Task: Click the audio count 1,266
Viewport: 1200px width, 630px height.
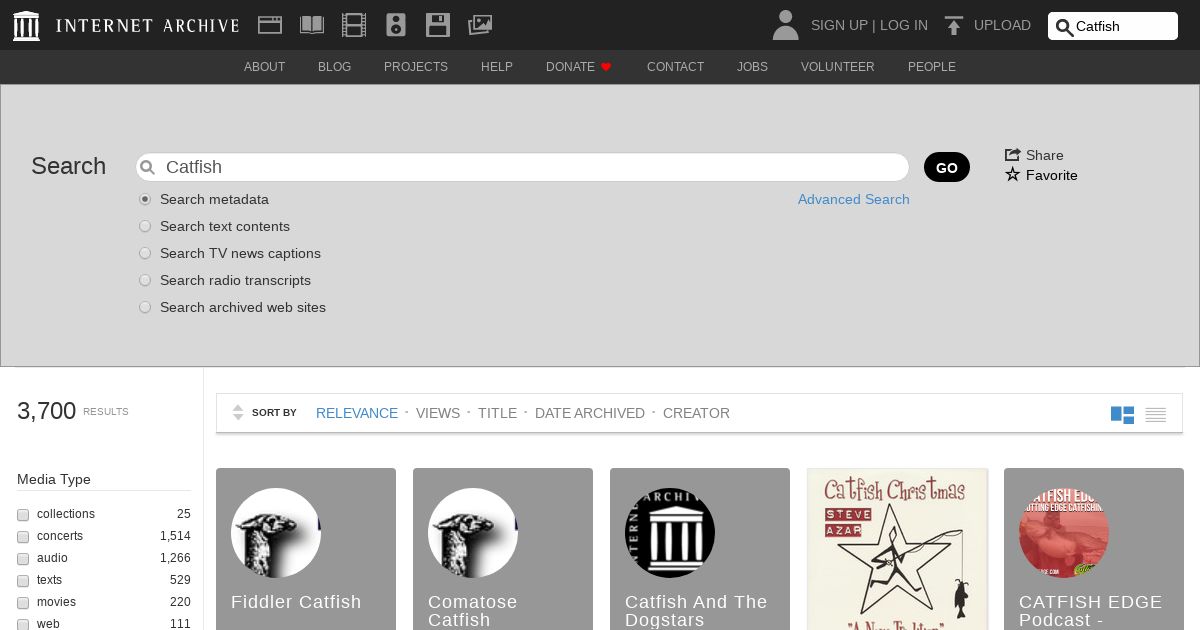Action: click(x=175, y=558)
